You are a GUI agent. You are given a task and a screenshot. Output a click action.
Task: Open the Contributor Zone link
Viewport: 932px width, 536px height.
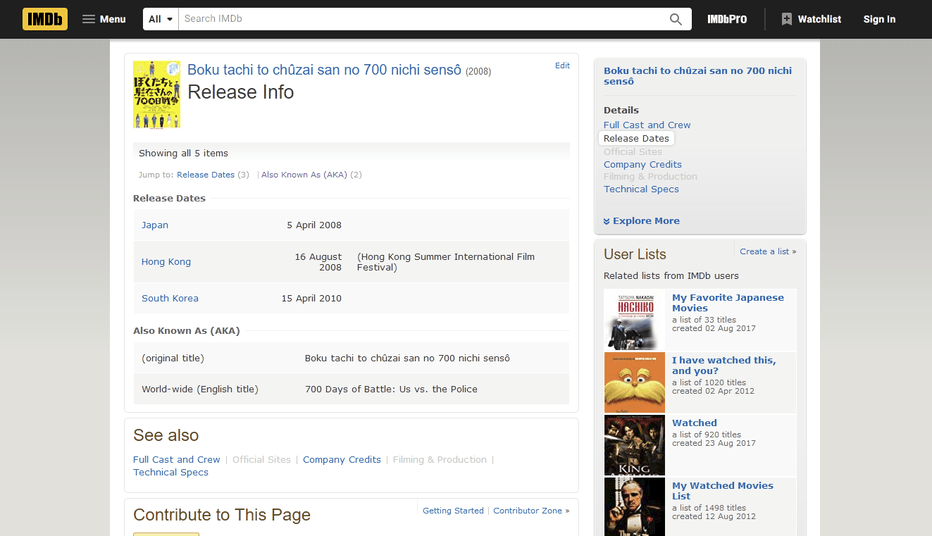pyautogui.click(x=528, y=510)
